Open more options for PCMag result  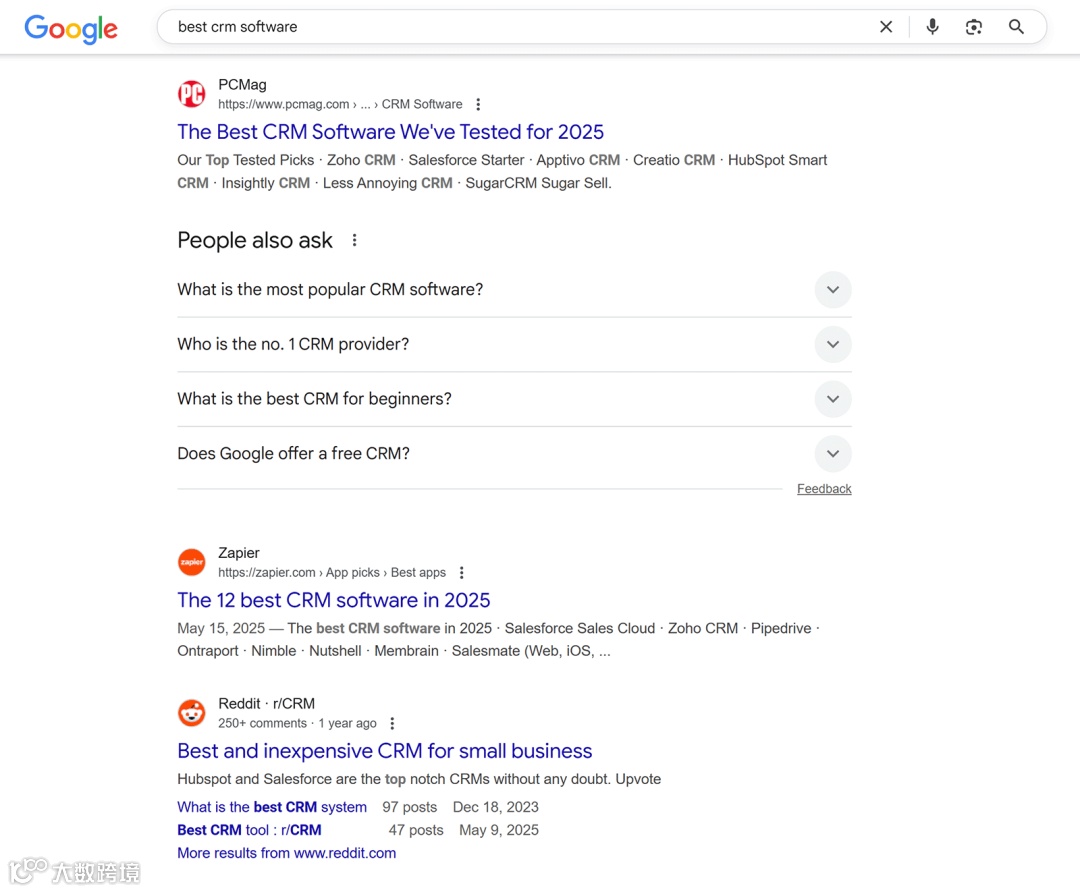point(478,104)
